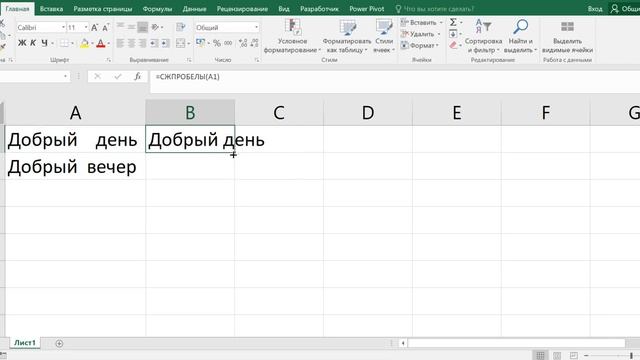Open the Стили ячеек gallery

(384, 36)
